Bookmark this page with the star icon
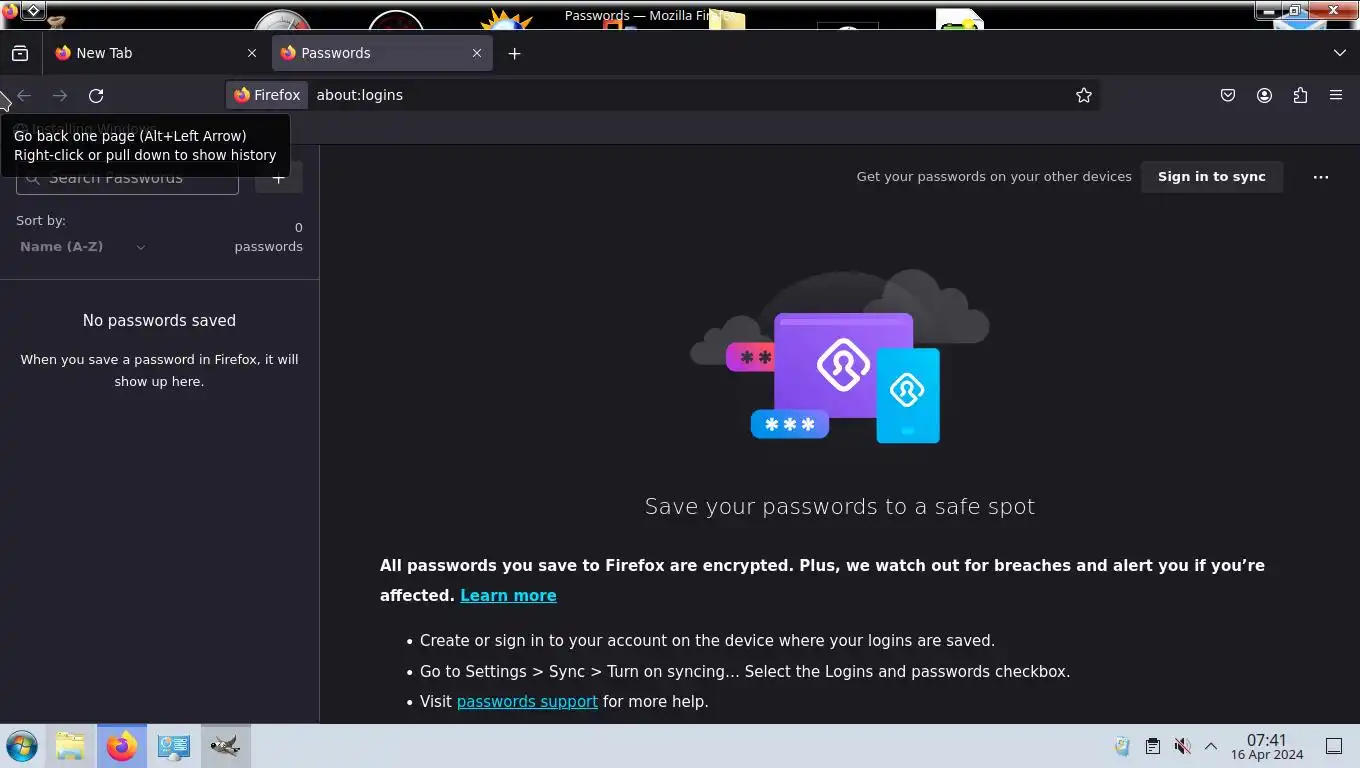The image size is (1360, 768). coord(1084,95)
